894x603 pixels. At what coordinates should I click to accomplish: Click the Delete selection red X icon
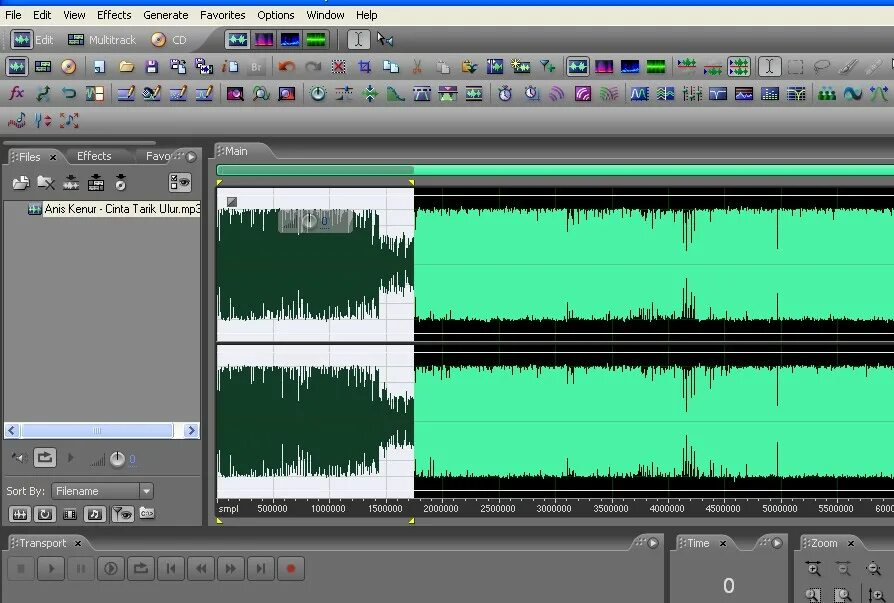339,67
